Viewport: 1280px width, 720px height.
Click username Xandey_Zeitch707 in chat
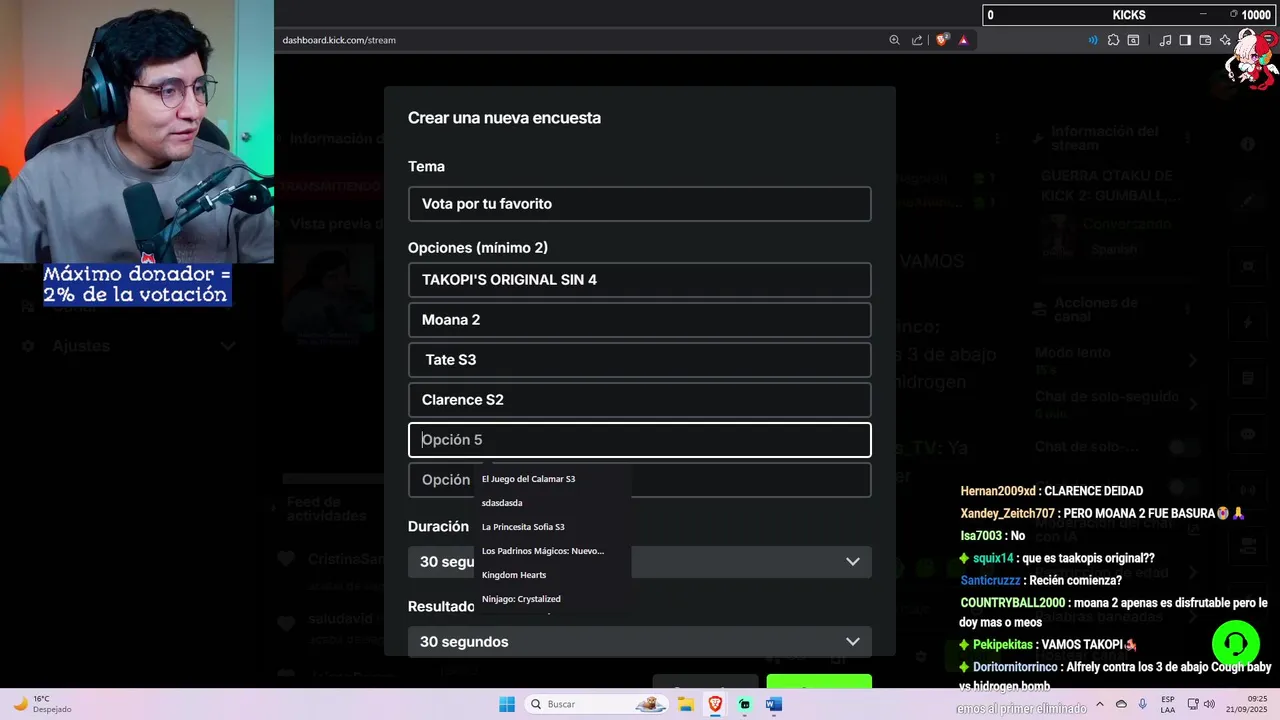point(1007,513)
